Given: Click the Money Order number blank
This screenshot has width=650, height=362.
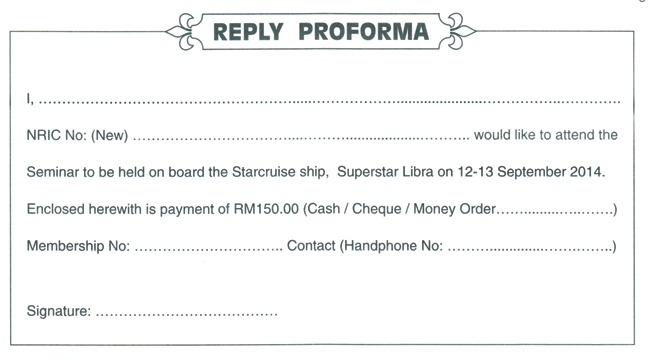Looking at the screenshot, I should (x=555, y=211).
